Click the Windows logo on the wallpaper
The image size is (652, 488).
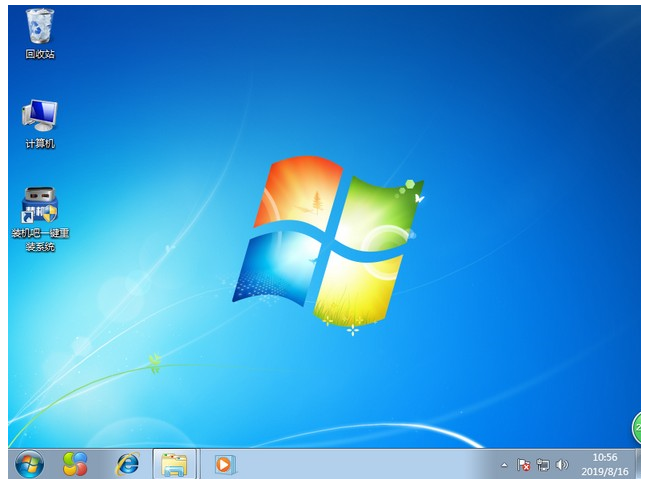[328, 238]
